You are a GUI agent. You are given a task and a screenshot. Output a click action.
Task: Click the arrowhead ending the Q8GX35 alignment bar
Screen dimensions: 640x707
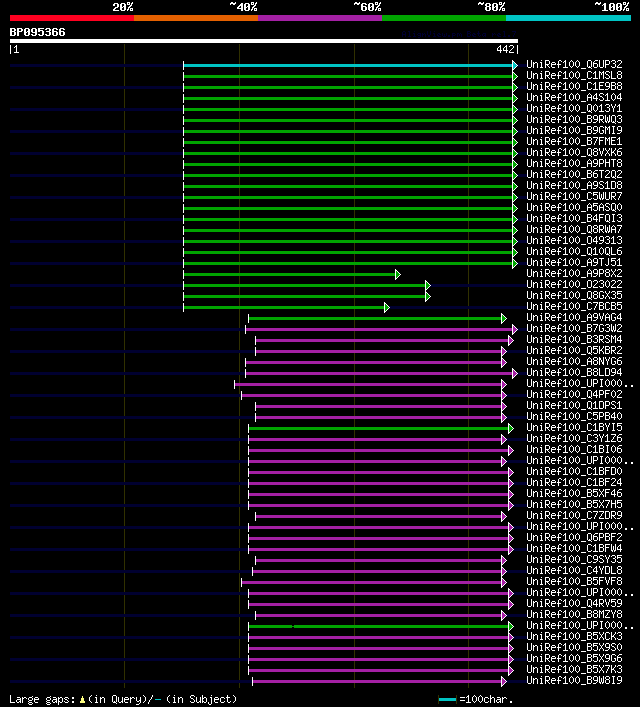(428, 297)
